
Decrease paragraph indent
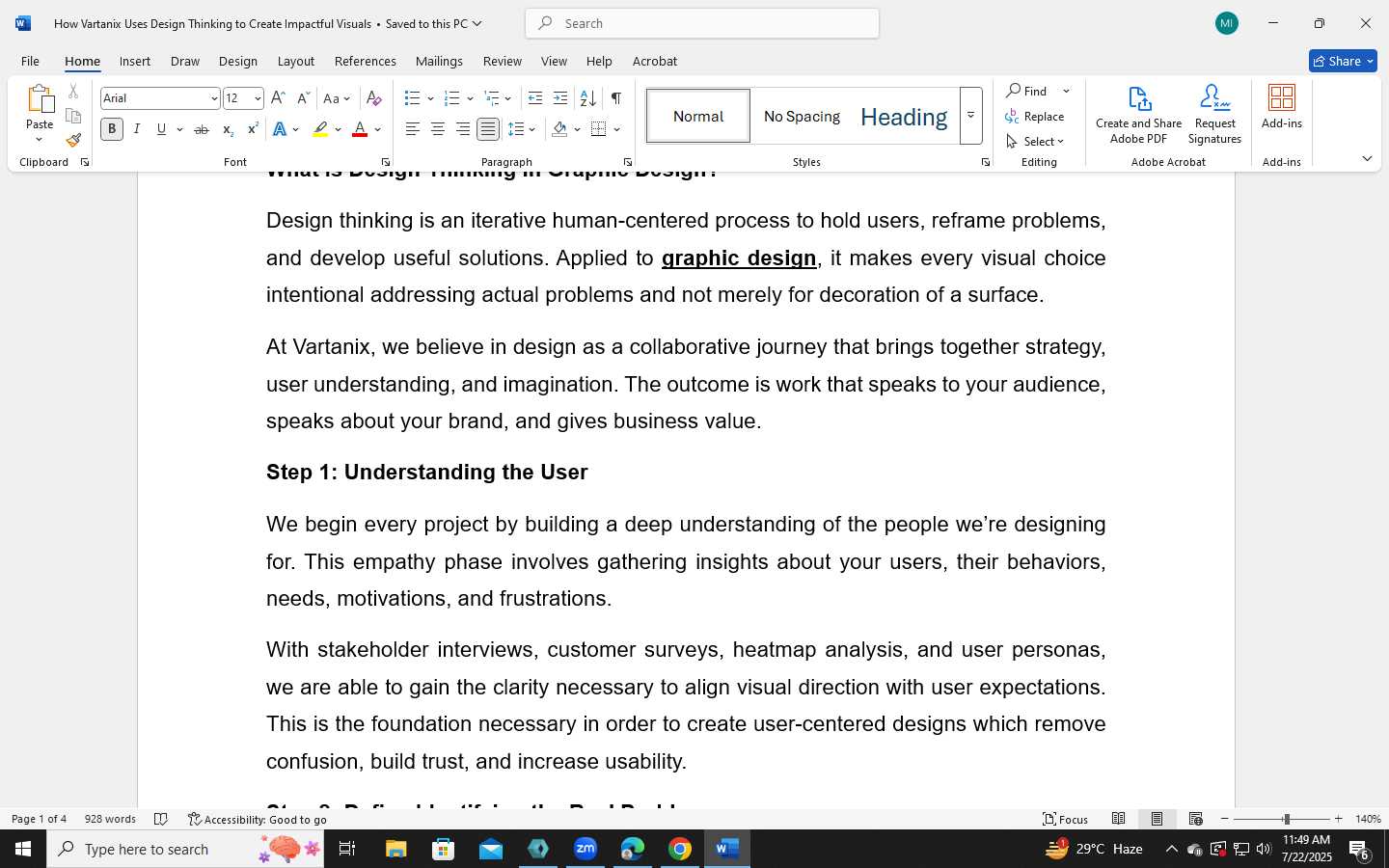tap(535, 98)
